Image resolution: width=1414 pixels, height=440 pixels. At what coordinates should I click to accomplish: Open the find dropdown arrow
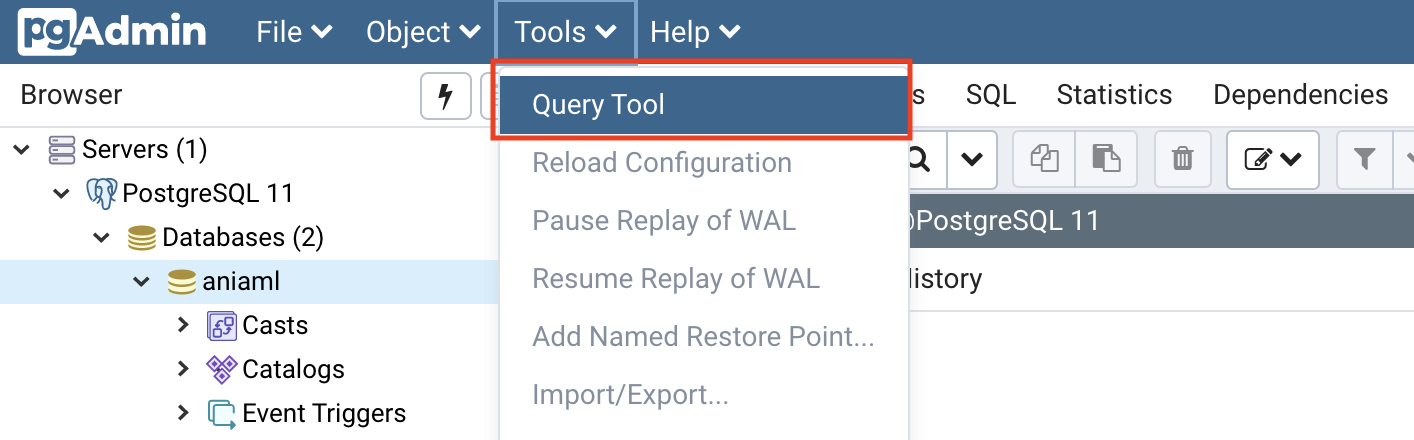(x=971, y=159)
